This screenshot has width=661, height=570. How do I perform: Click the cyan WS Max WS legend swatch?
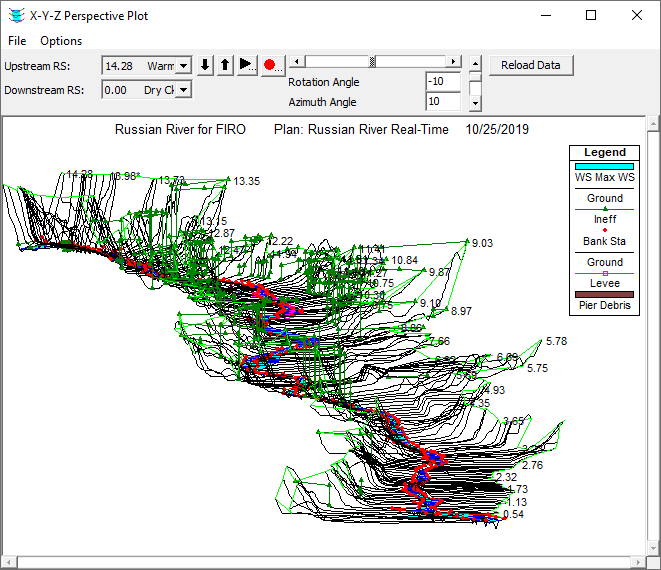click(604, 166)
